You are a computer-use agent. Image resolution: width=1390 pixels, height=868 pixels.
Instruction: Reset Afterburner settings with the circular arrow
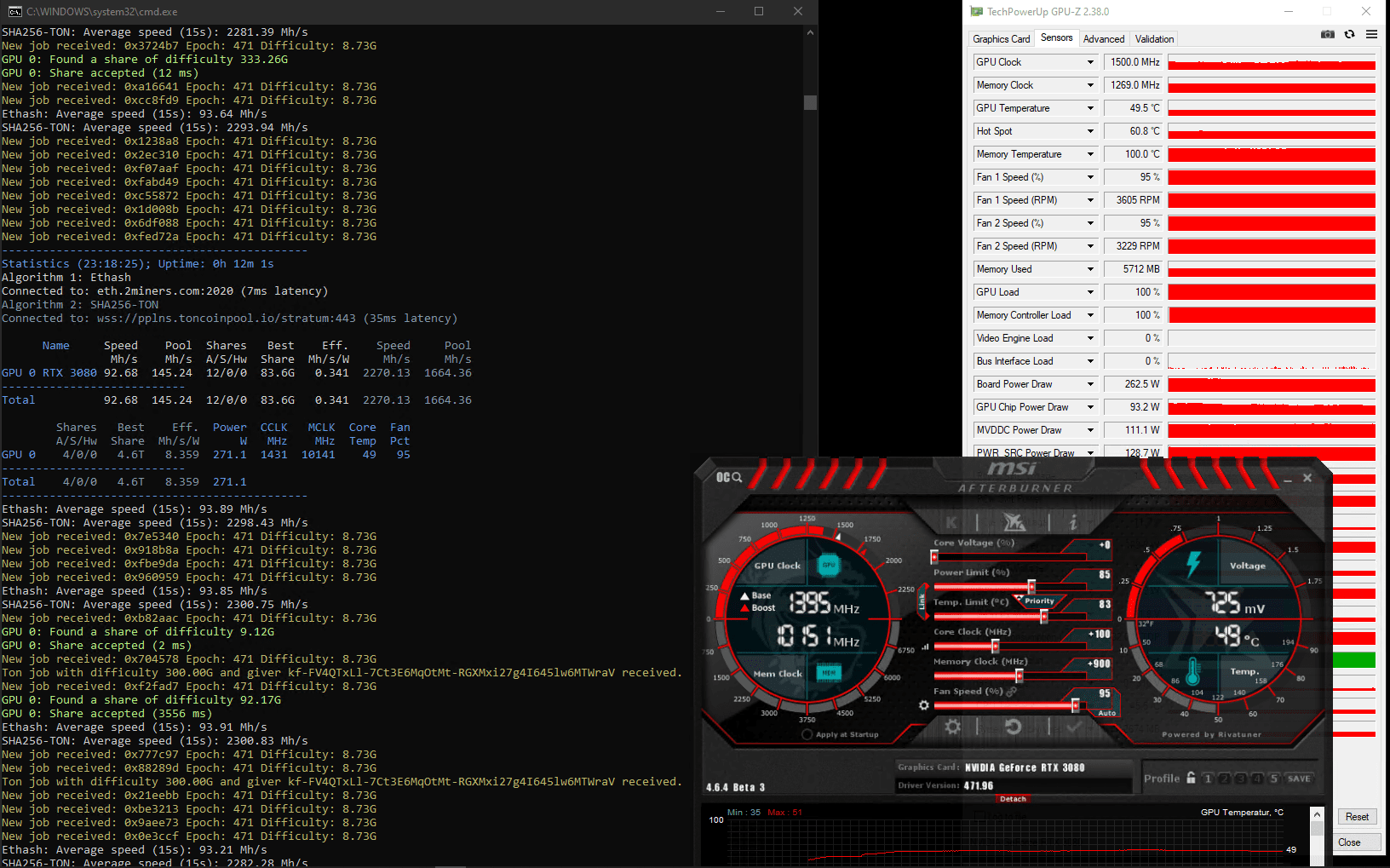point(1013,727)
